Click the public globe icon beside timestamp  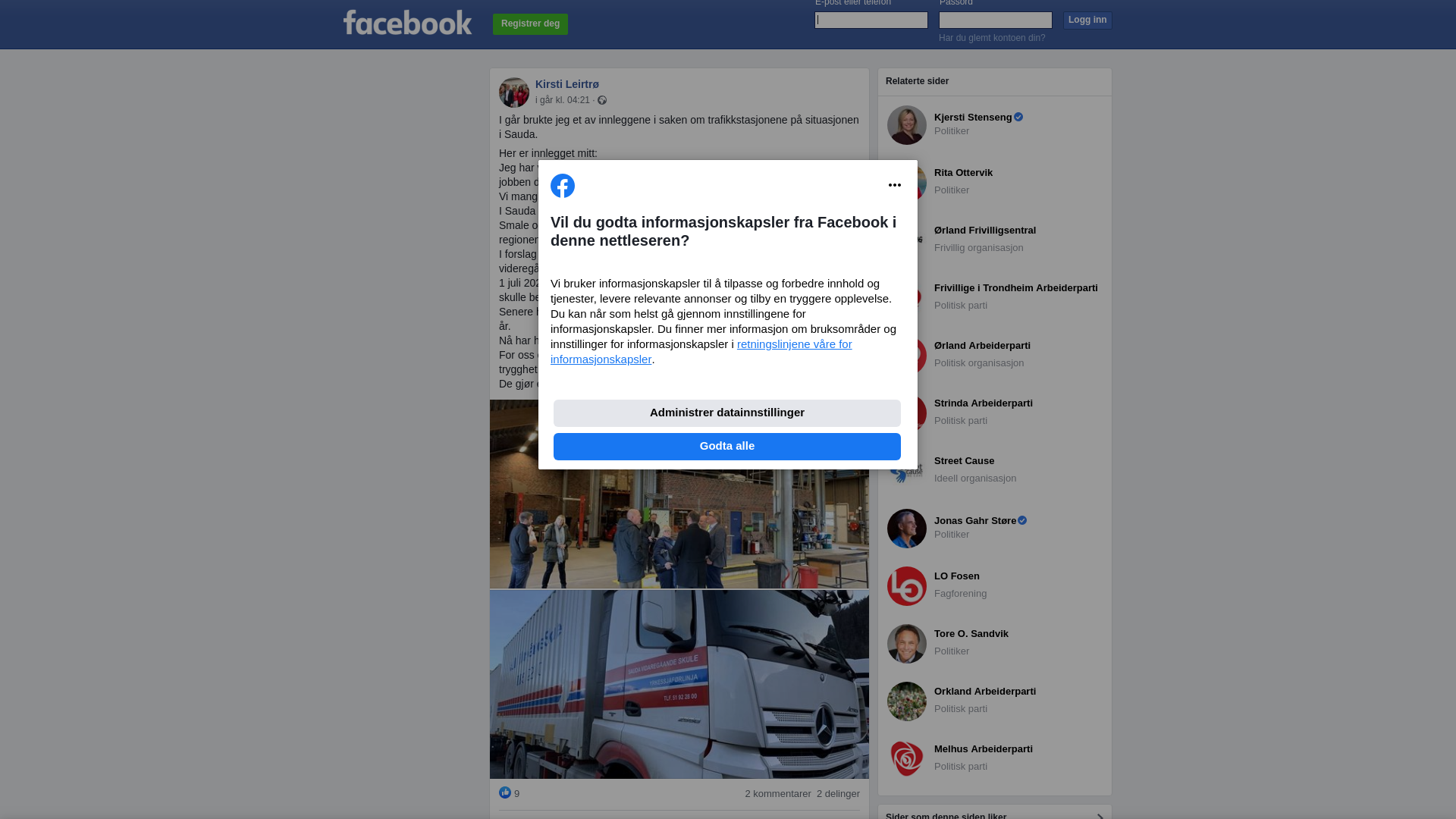(x=602, y=100)
